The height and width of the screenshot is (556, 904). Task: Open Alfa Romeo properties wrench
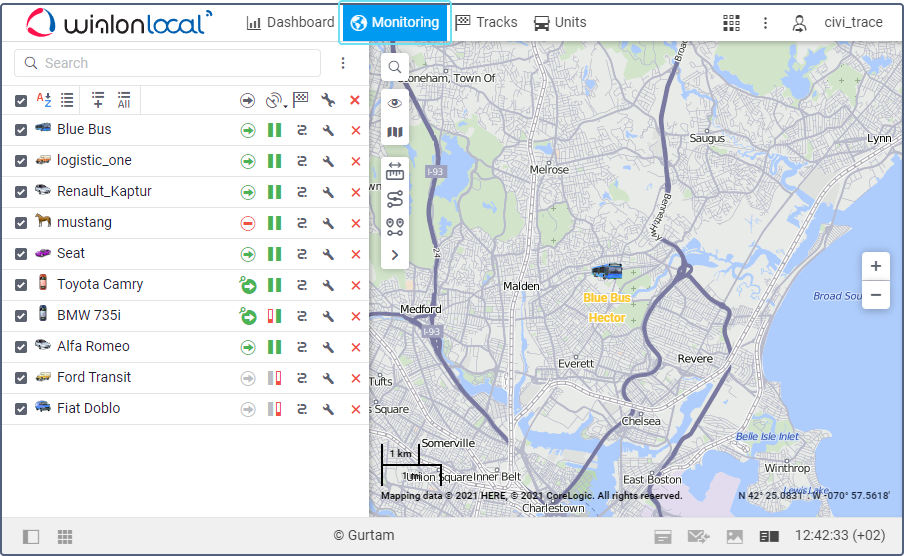(x=328, y=347)
